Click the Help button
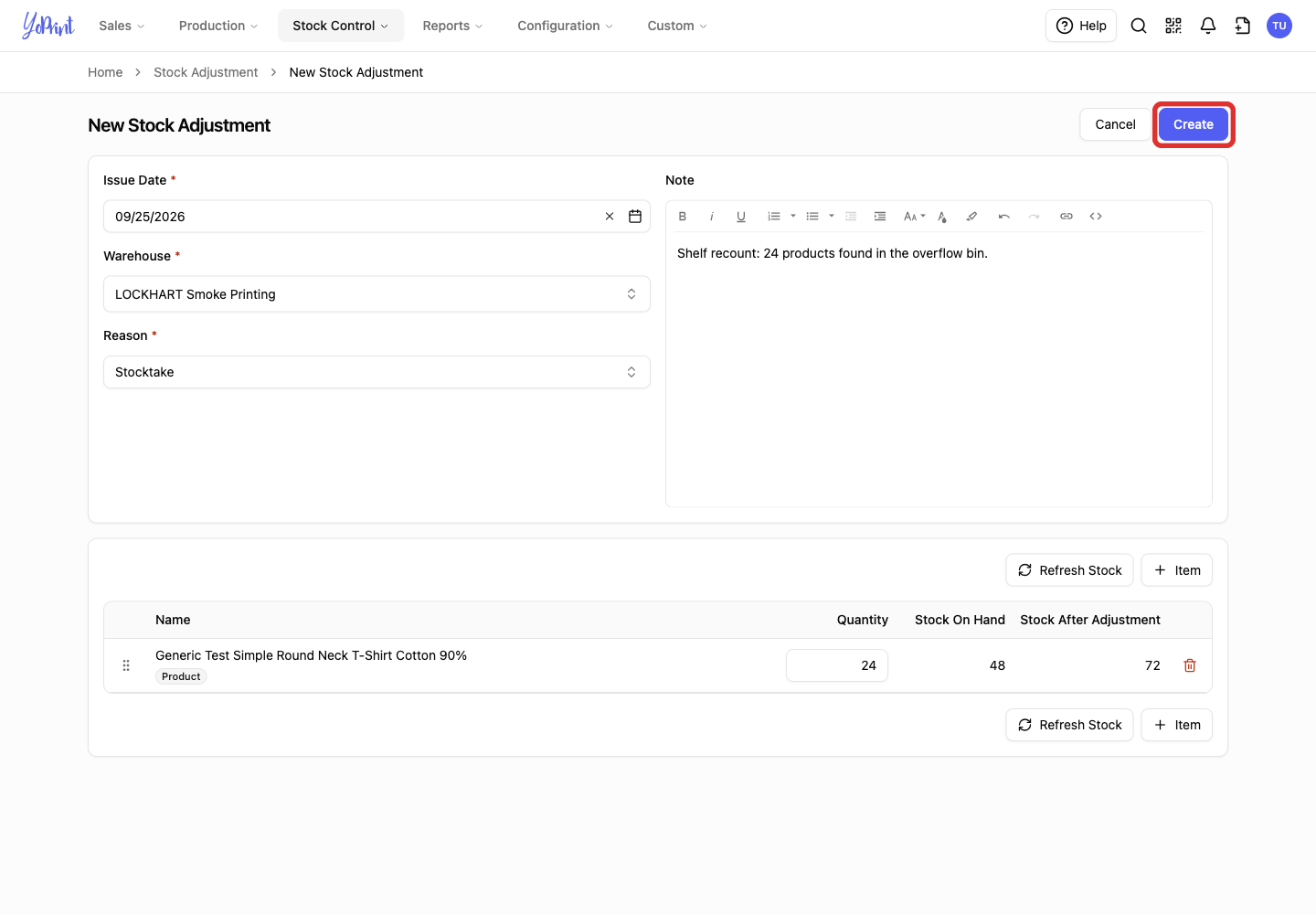The height and width of the screenshot is (914, 1316). 1081,26
